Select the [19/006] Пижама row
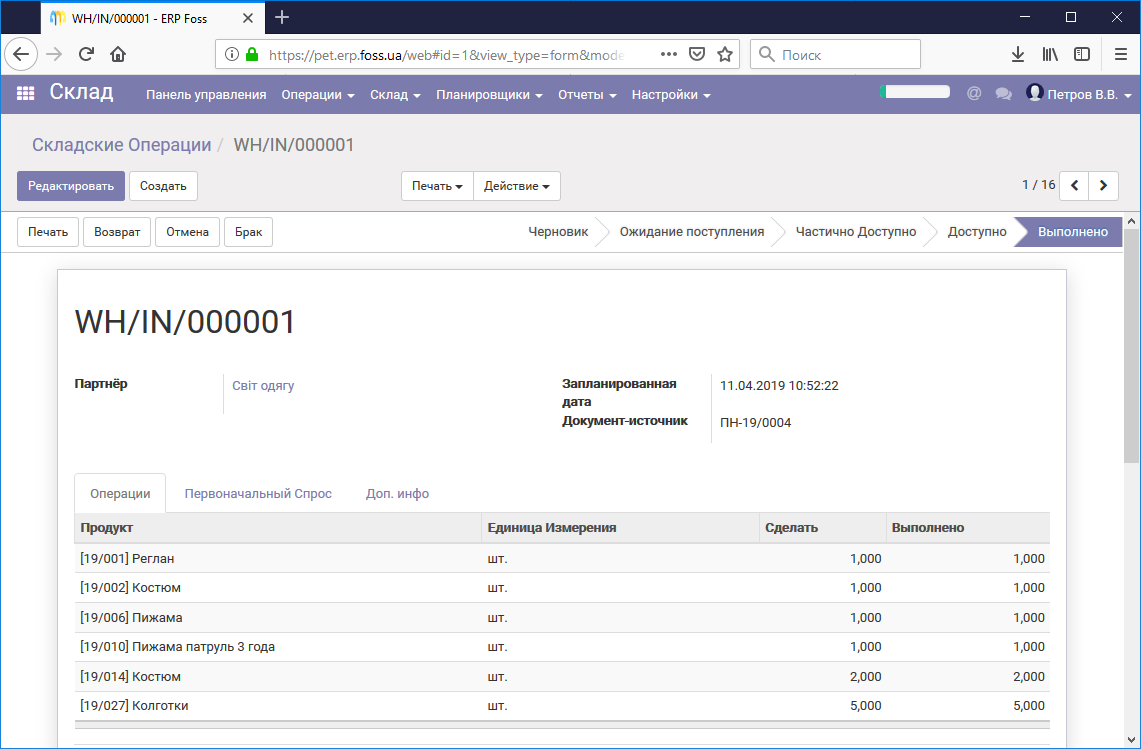 coord(562,617)
